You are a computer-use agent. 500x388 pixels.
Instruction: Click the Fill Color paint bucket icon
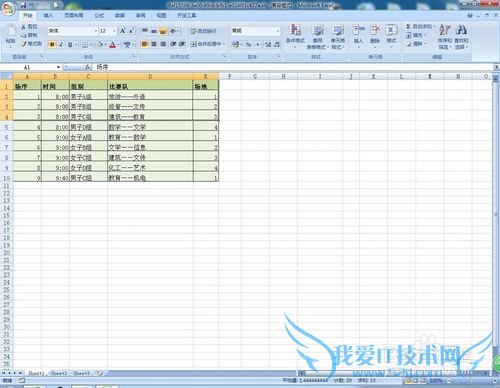tap(100, 44)
